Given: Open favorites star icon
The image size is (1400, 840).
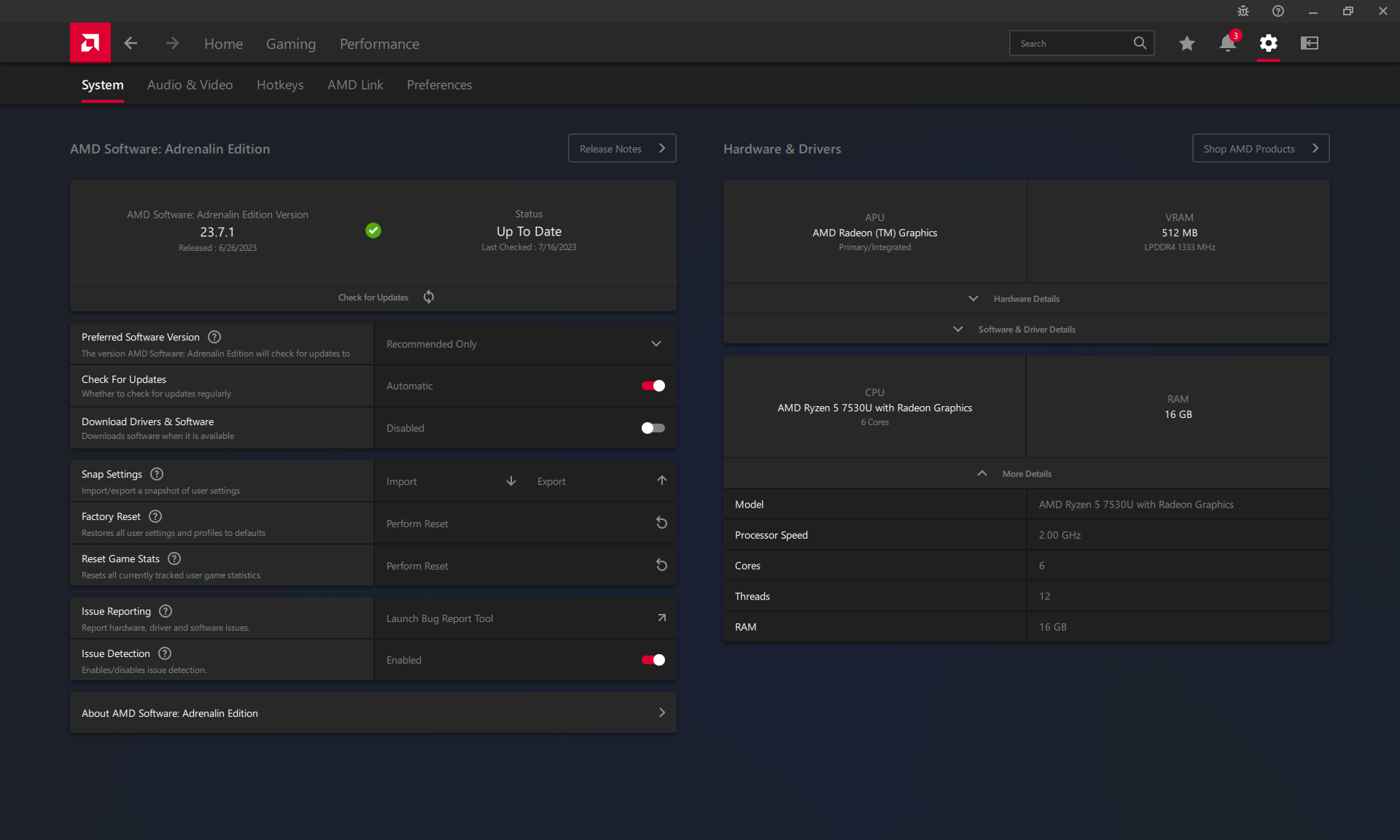Looking at the screenshot, I should pyautogui.click(x=1187, y=43).
